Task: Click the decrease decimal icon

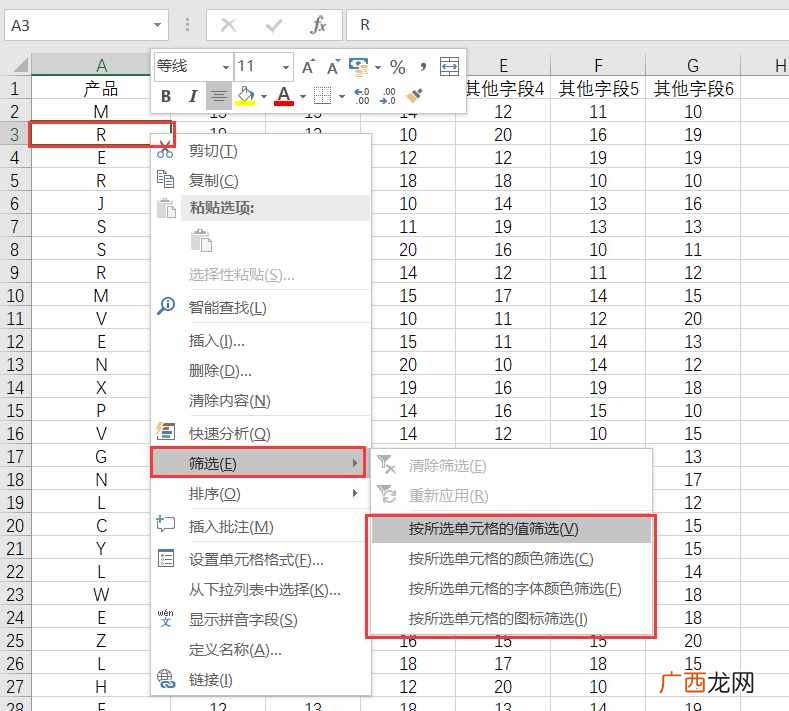Action: pyautogui.click(x=388, y=96)
